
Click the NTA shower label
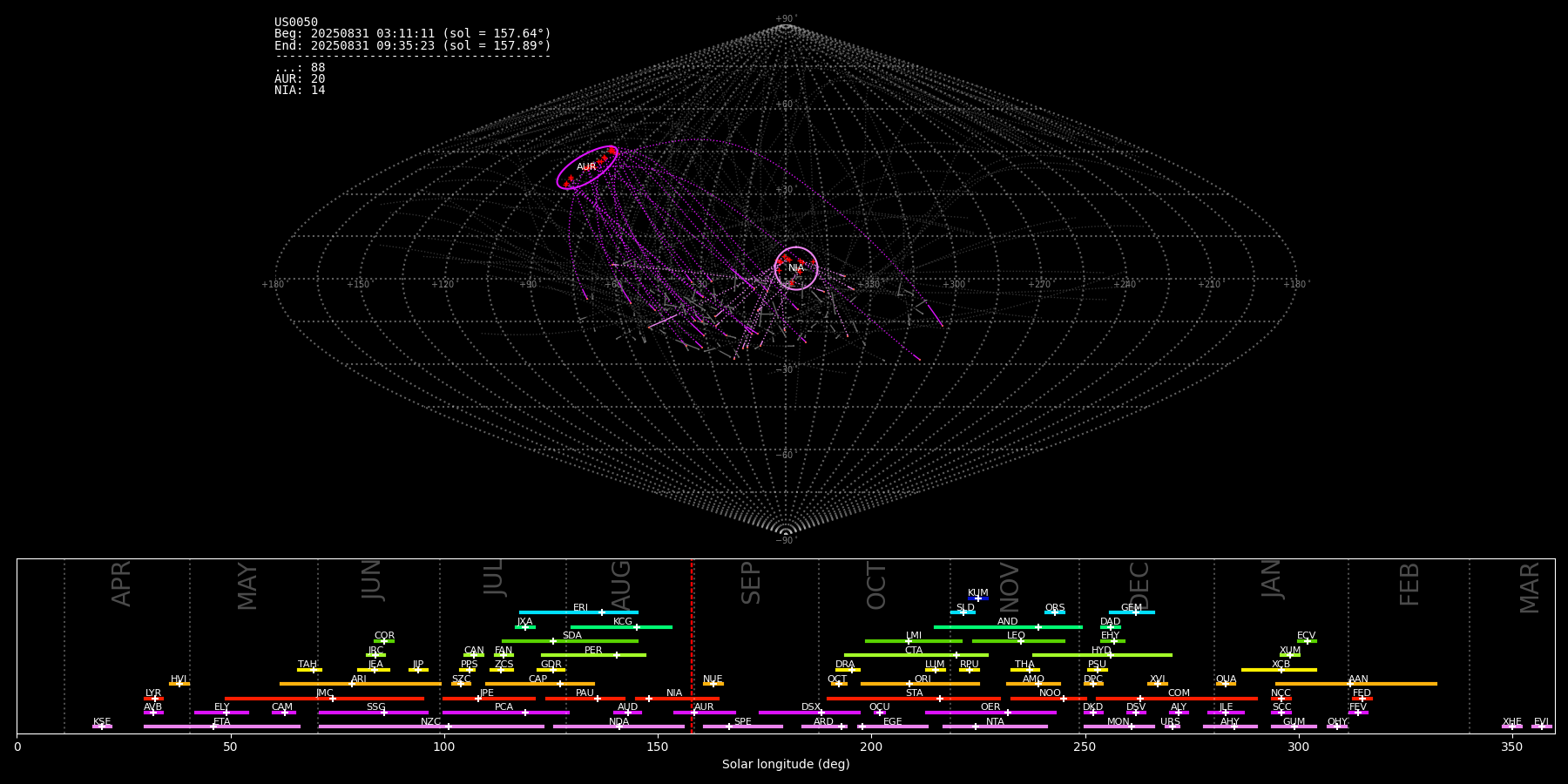(995, 722)
